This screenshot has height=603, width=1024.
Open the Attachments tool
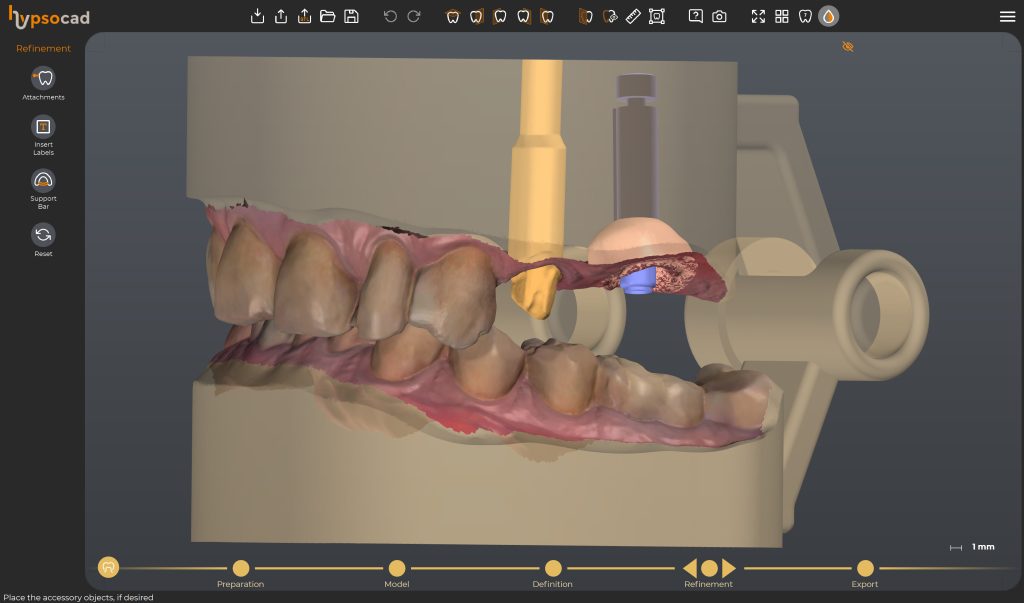tap(43, 79)
